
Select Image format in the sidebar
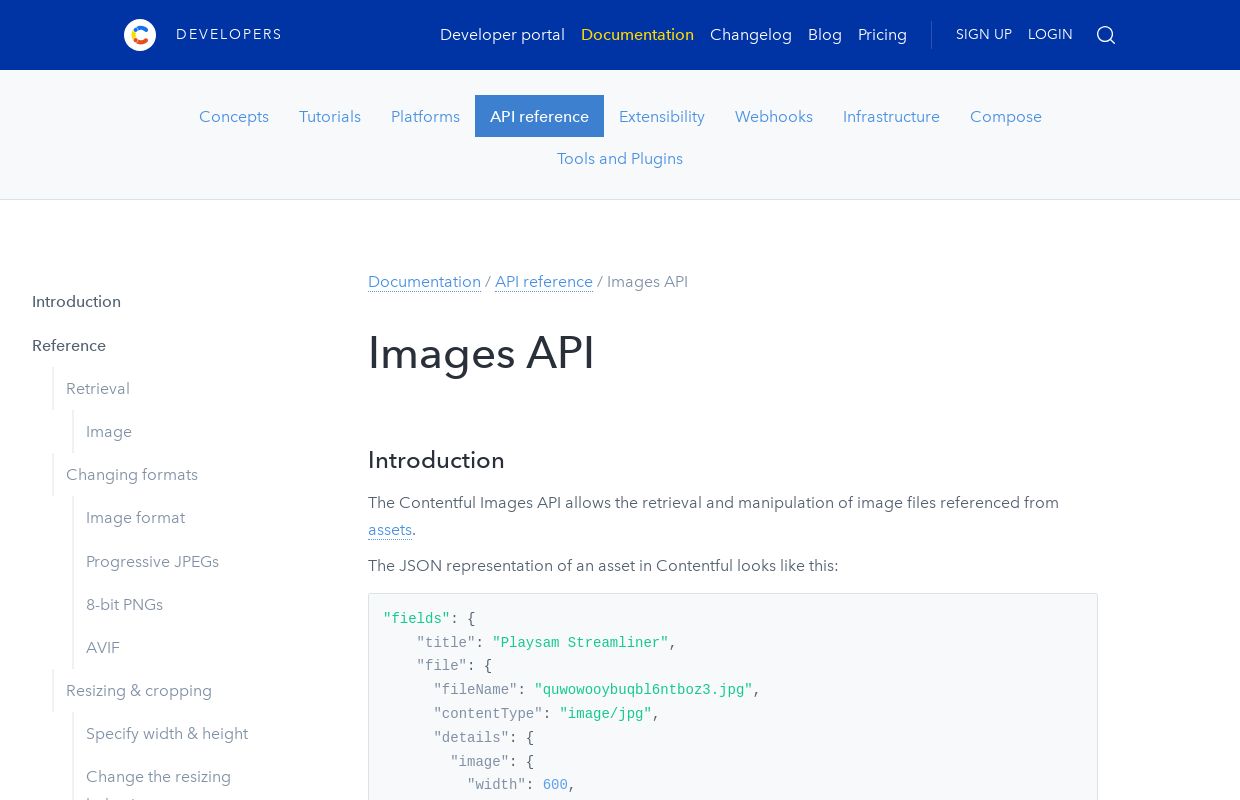coord(135,518)
